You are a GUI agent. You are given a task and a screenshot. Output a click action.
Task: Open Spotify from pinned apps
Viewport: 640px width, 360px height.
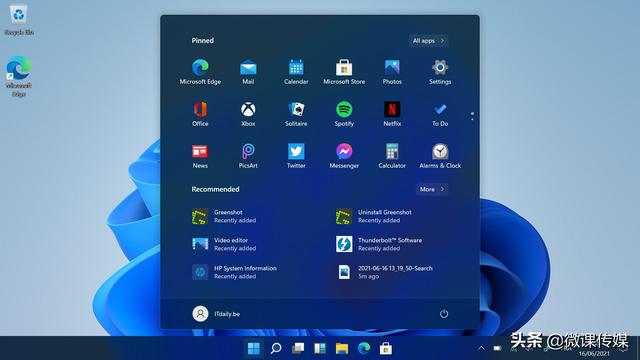pos(344,114)
